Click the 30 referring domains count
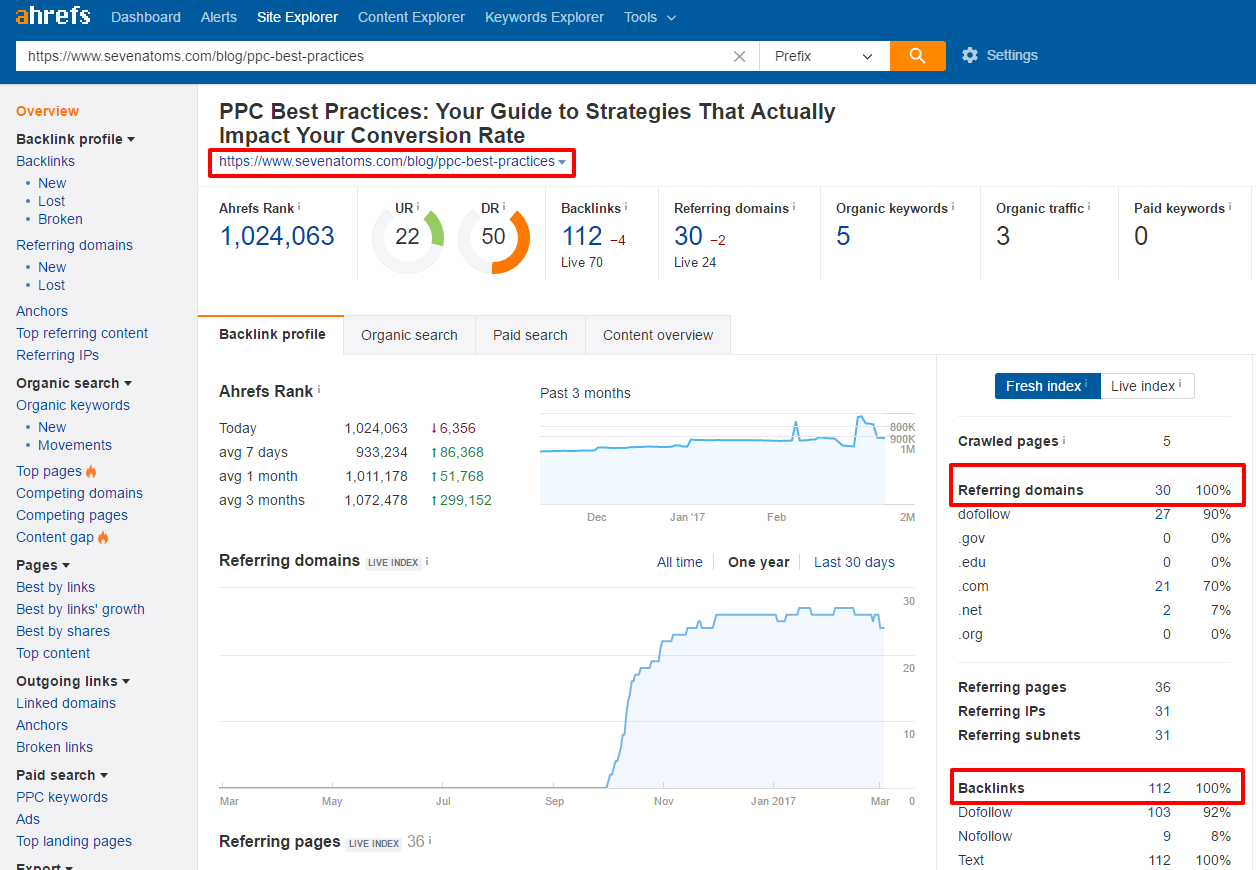 point(689,236)
